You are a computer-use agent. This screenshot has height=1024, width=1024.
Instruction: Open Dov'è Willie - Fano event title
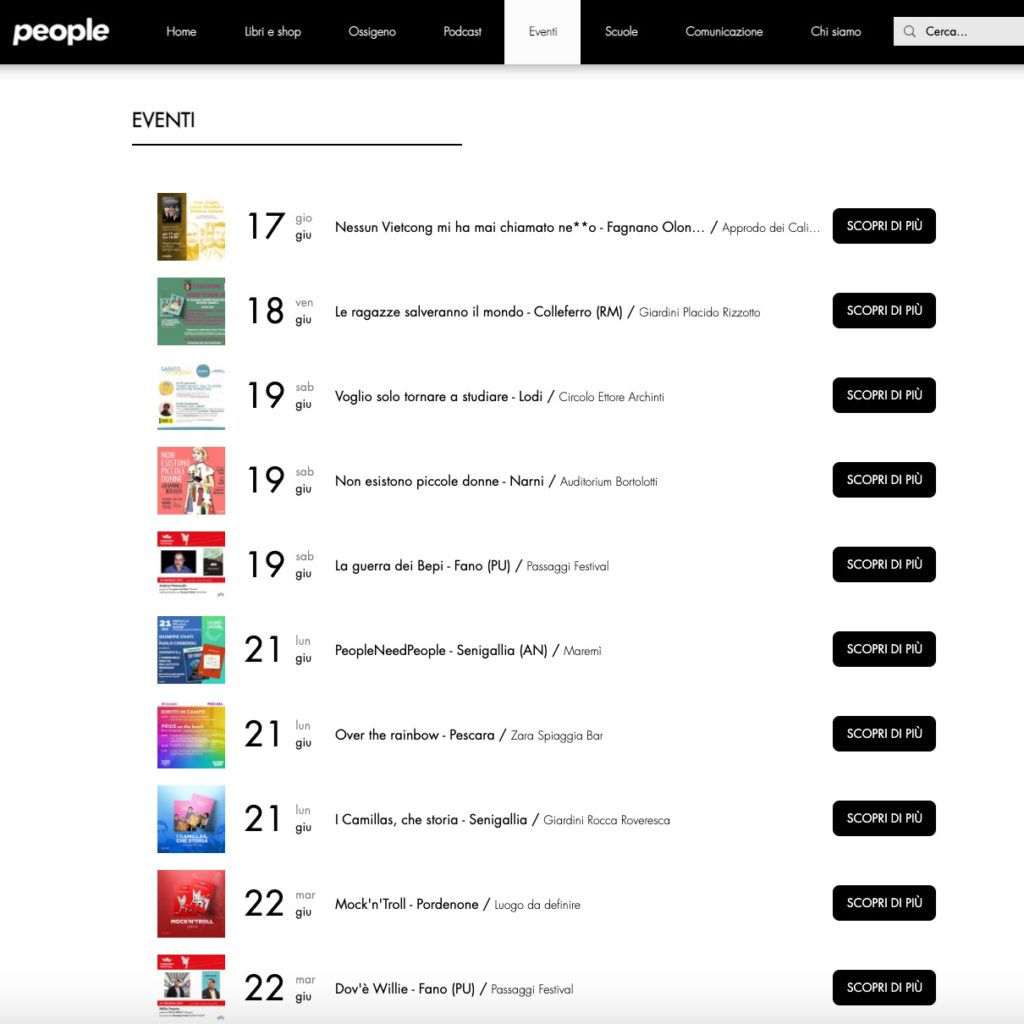(x=405, y=989)
